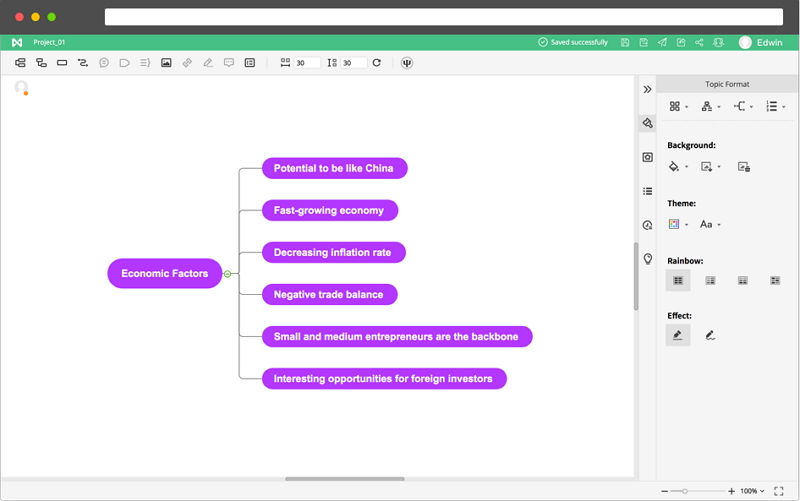Remove the background image via trash icon
Image resolution: width=800 pixels, height=501 pixels.
pos(744,167)
